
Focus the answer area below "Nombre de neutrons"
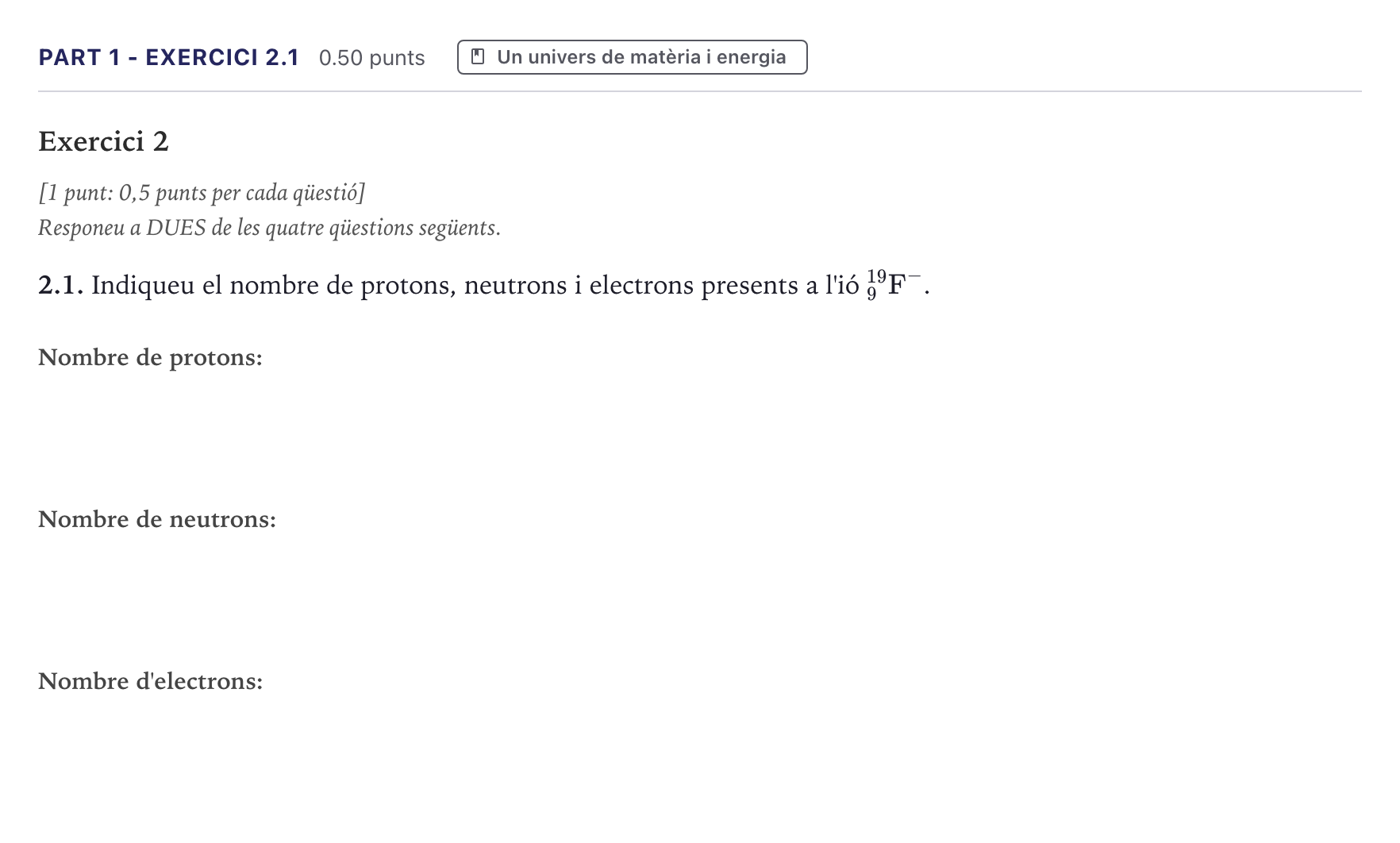click(698, 597)
